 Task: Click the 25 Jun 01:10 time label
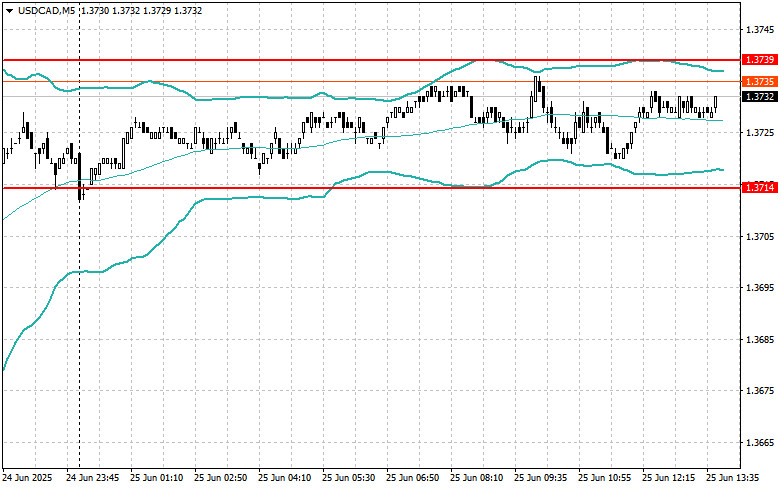click(156, 478)
